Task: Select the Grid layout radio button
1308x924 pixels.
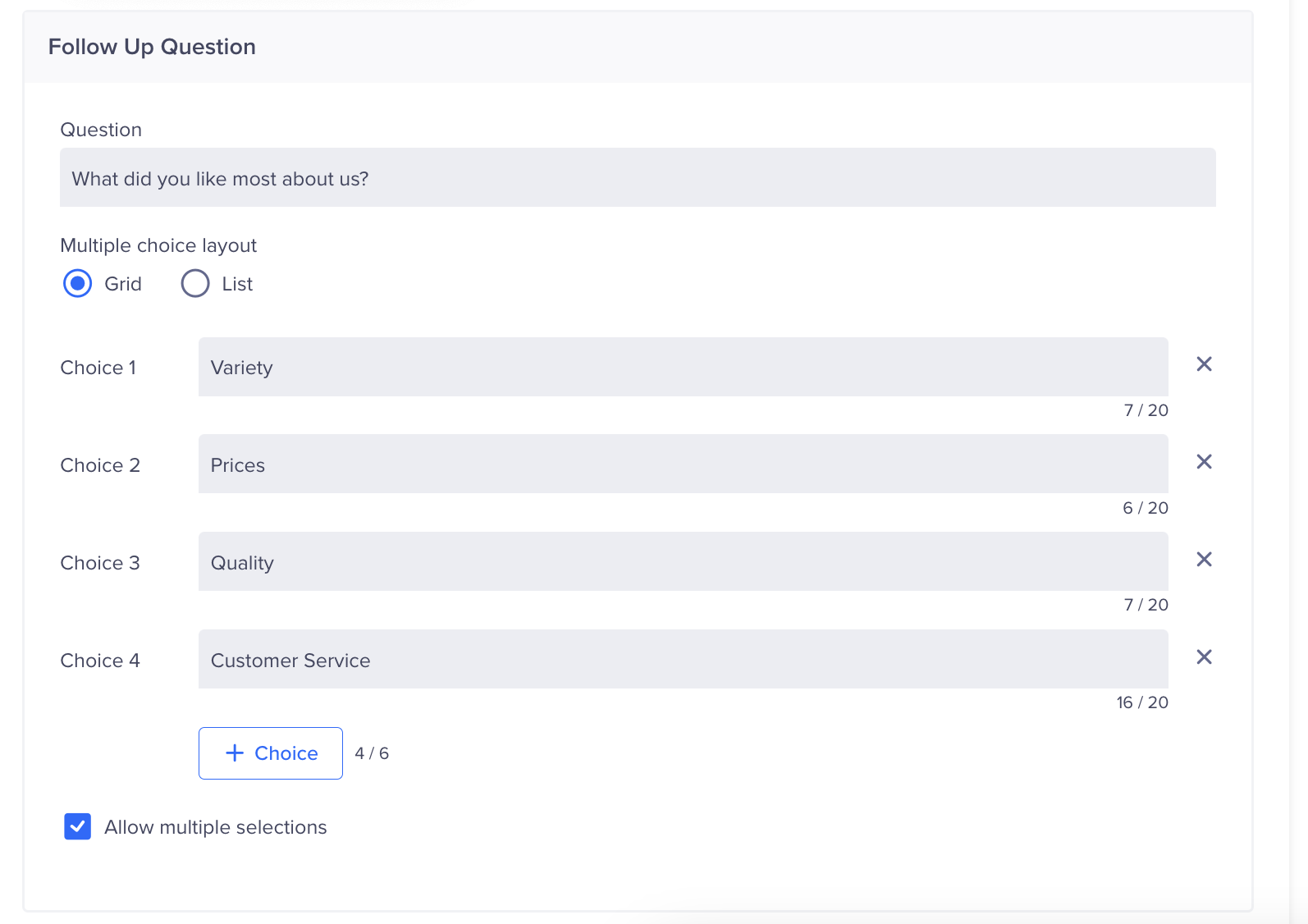Action: (x=78, y=284)
